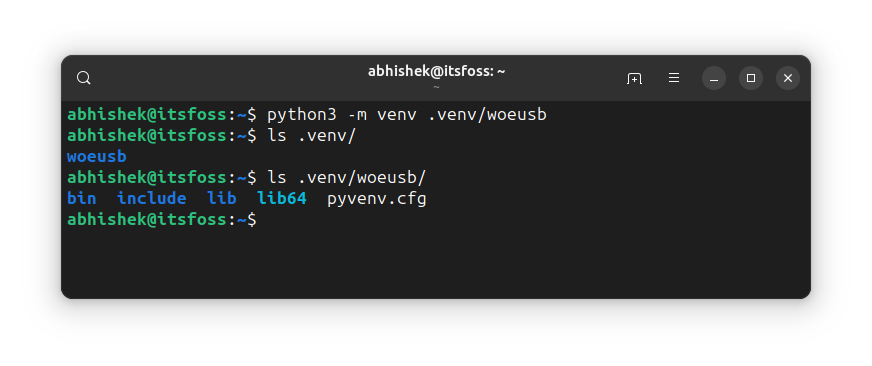Click the blank terminal area below prompt

[x=436, y=261]
